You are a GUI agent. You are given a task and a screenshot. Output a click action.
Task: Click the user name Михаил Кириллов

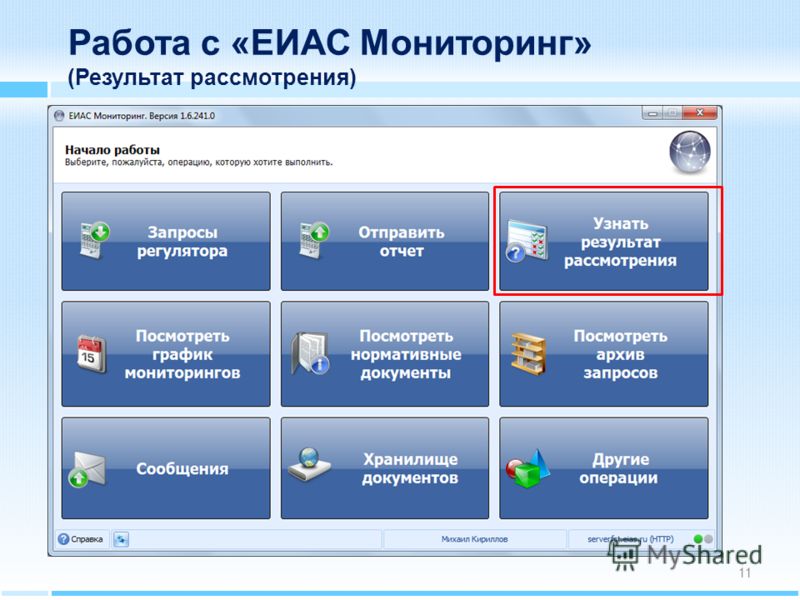(x=474, y=539)
